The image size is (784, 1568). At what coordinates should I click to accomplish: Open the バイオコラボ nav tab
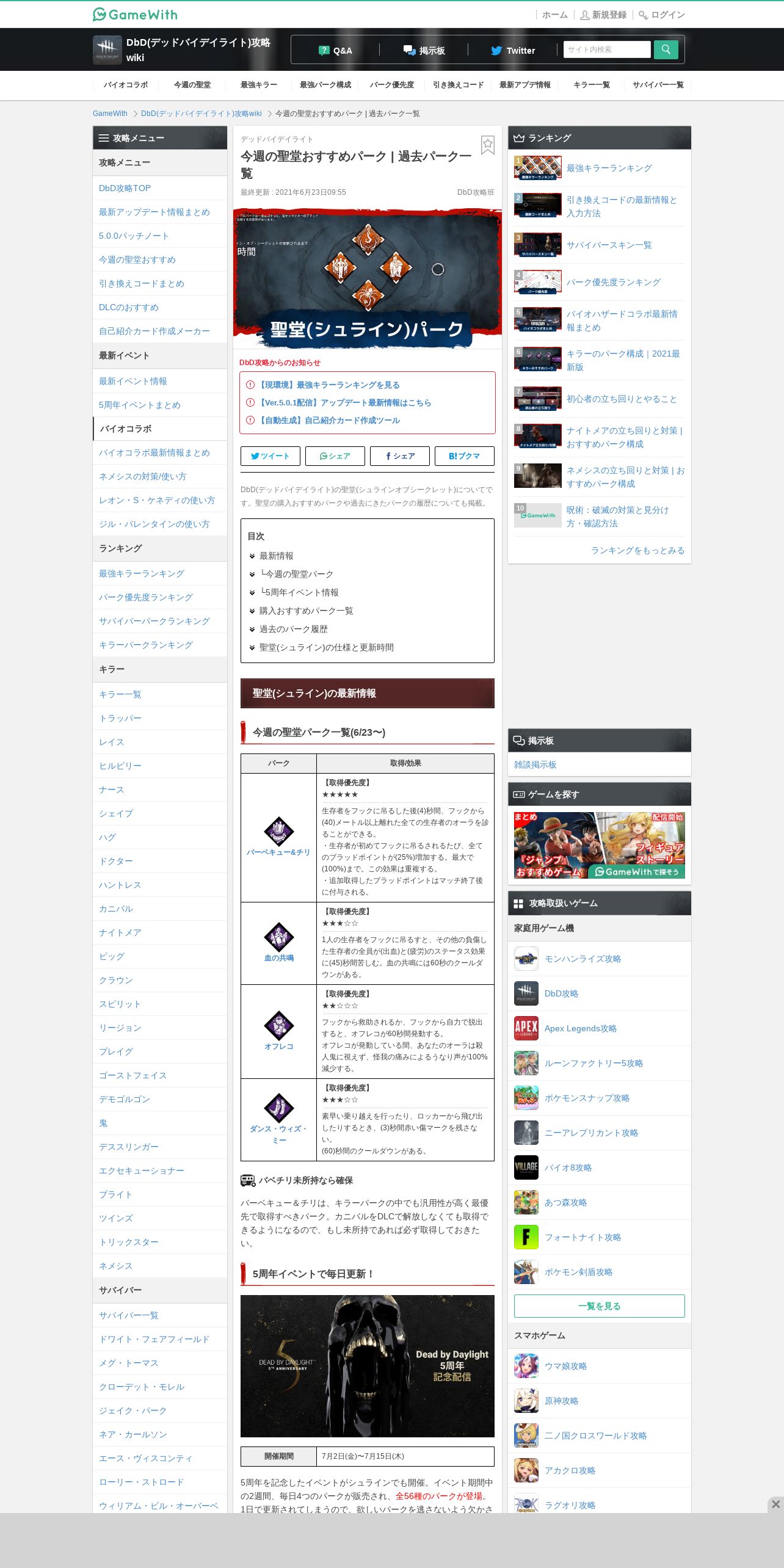126,85
